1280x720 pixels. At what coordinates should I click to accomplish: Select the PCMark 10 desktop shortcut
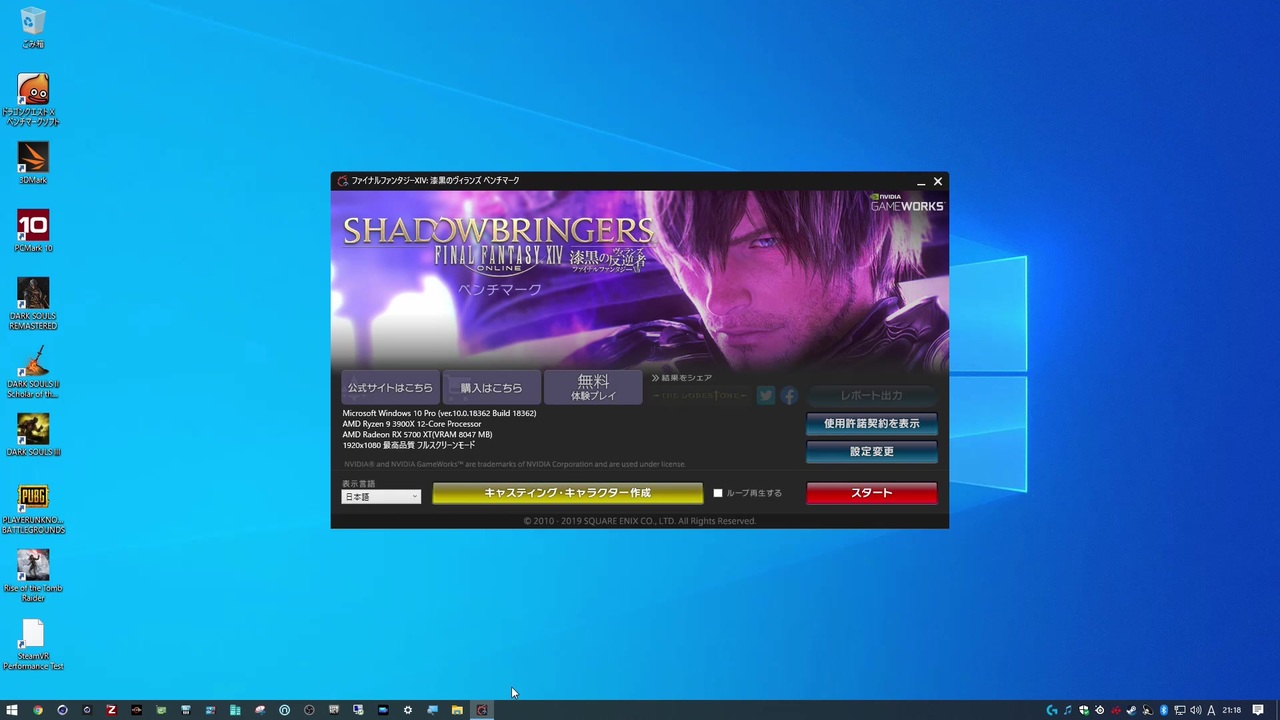click(x=33, y=232)
